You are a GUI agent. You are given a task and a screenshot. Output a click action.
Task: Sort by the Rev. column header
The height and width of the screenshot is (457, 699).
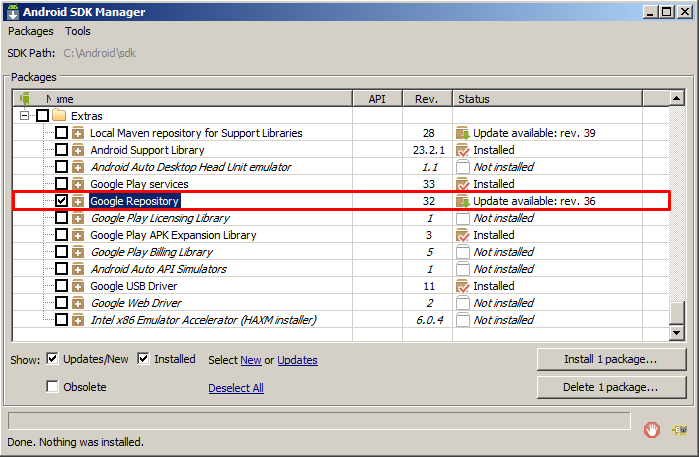427,99
